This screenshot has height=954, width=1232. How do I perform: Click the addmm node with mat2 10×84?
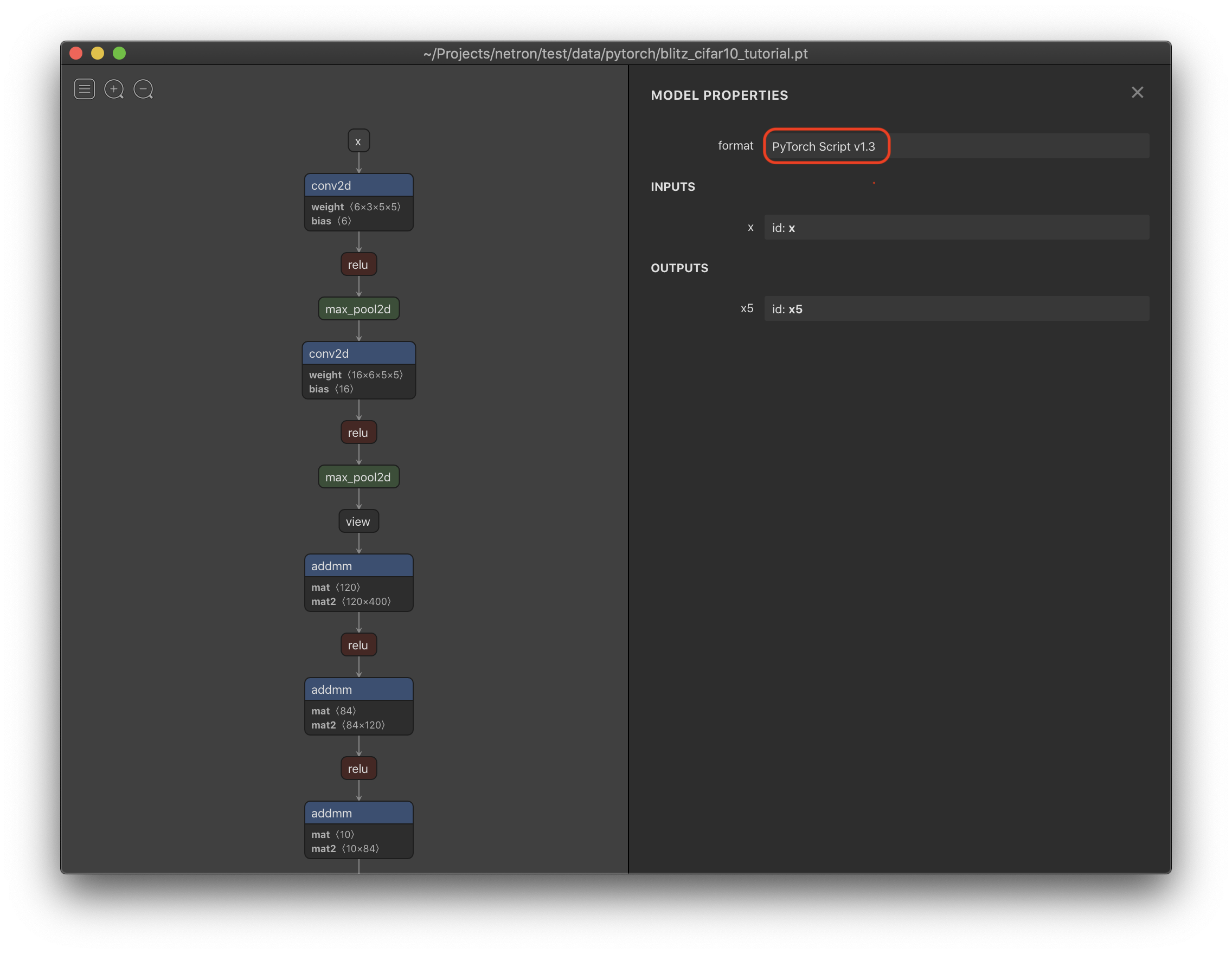pos(358,813)
